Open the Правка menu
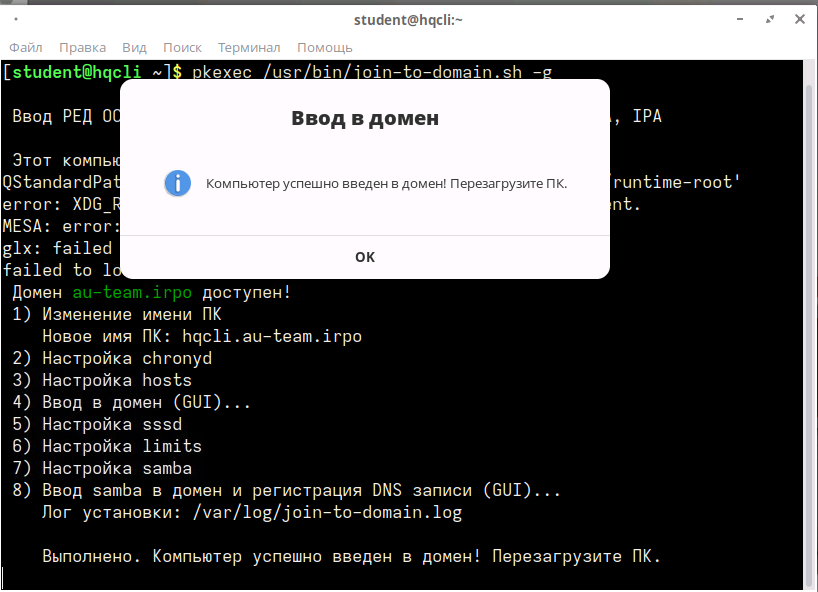818x592 pixels. (82, 47)
